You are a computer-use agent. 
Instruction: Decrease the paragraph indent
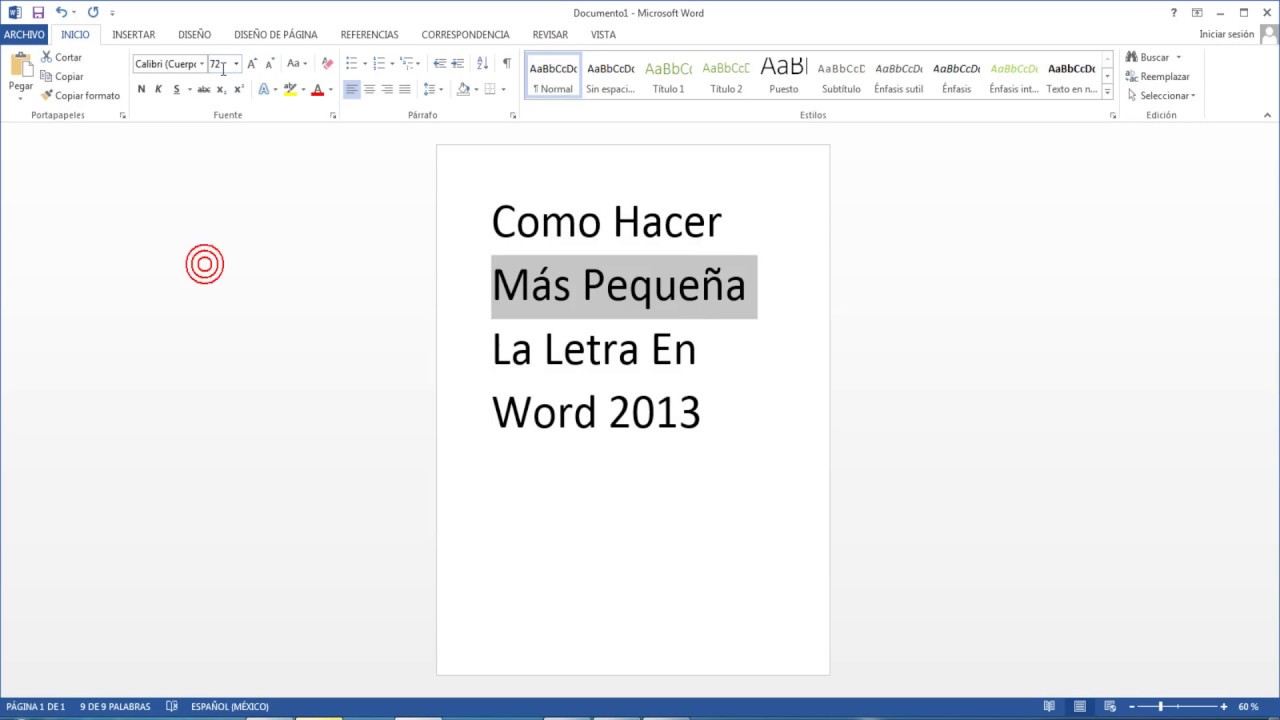click(x=440, y=64)
